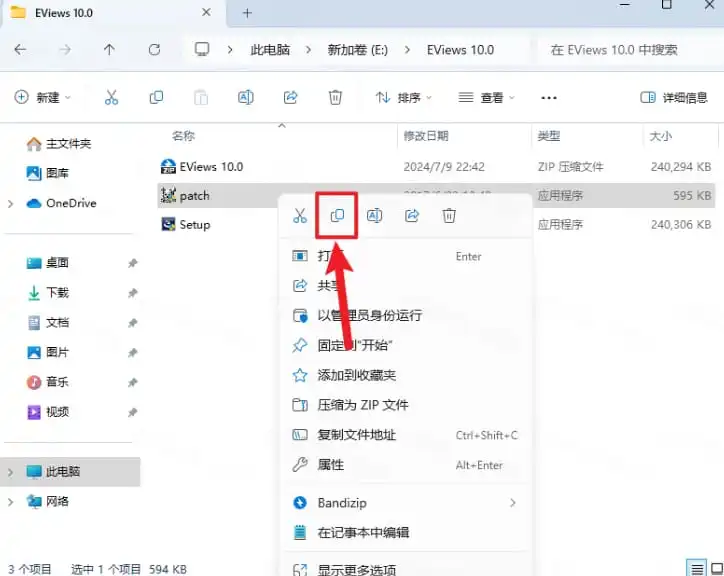Expand the Bandizip submenu arrow

pos(513,503)
